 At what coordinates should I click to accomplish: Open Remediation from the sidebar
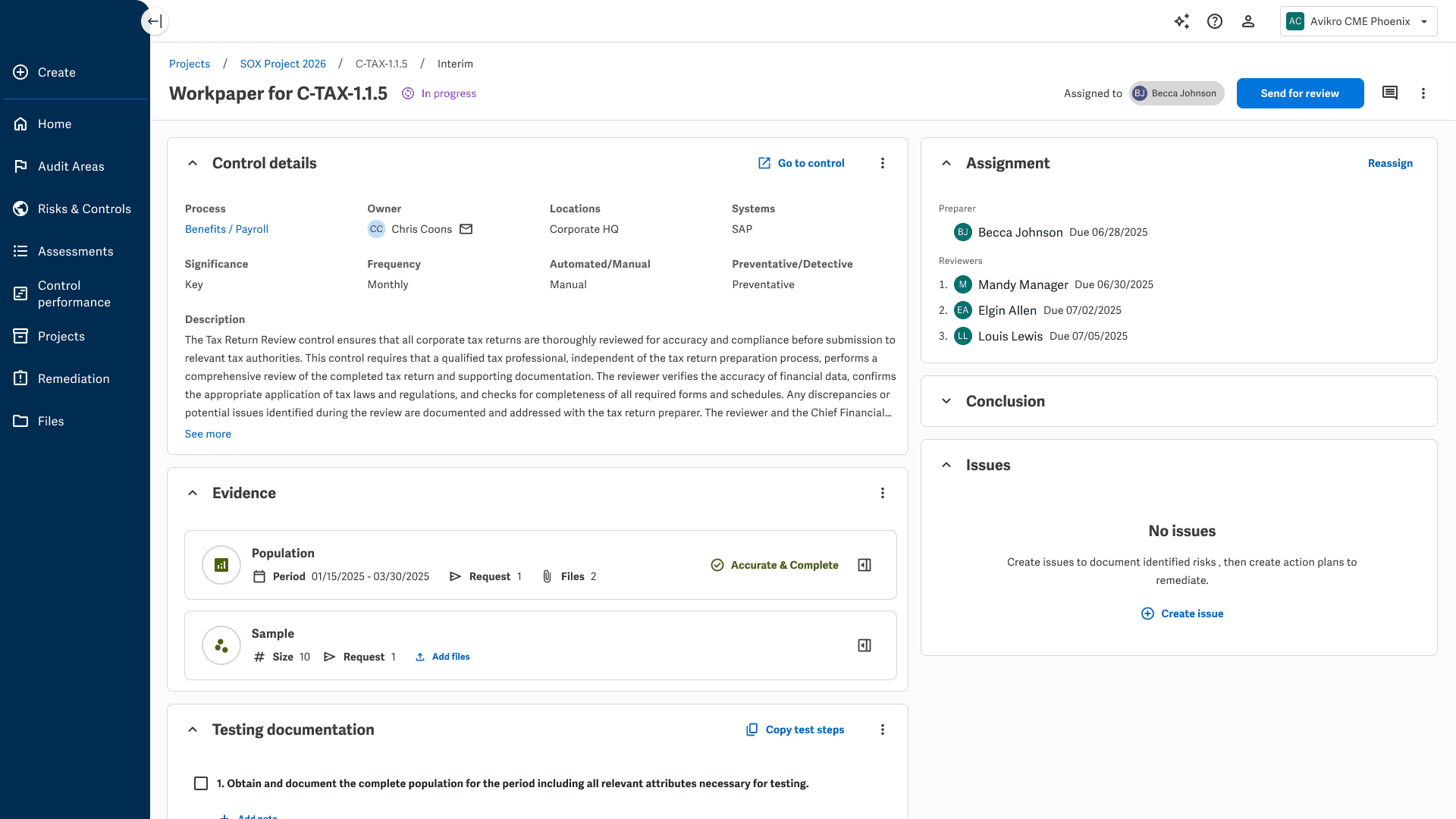[x=74, y=378]
